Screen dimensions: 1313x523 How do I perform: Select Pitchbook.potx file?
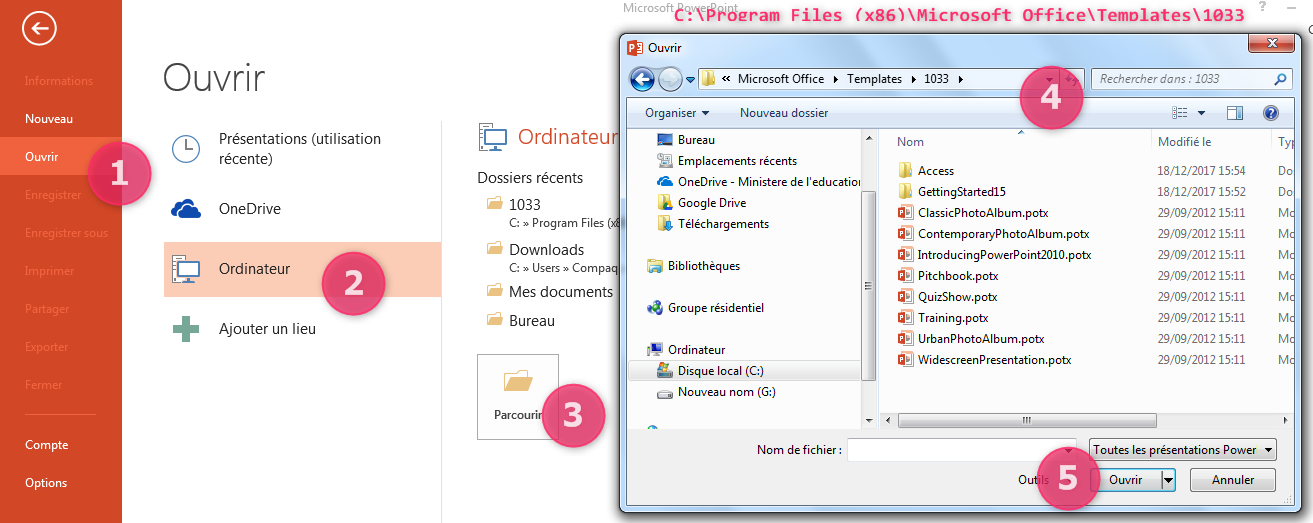[x=958, y=276]
